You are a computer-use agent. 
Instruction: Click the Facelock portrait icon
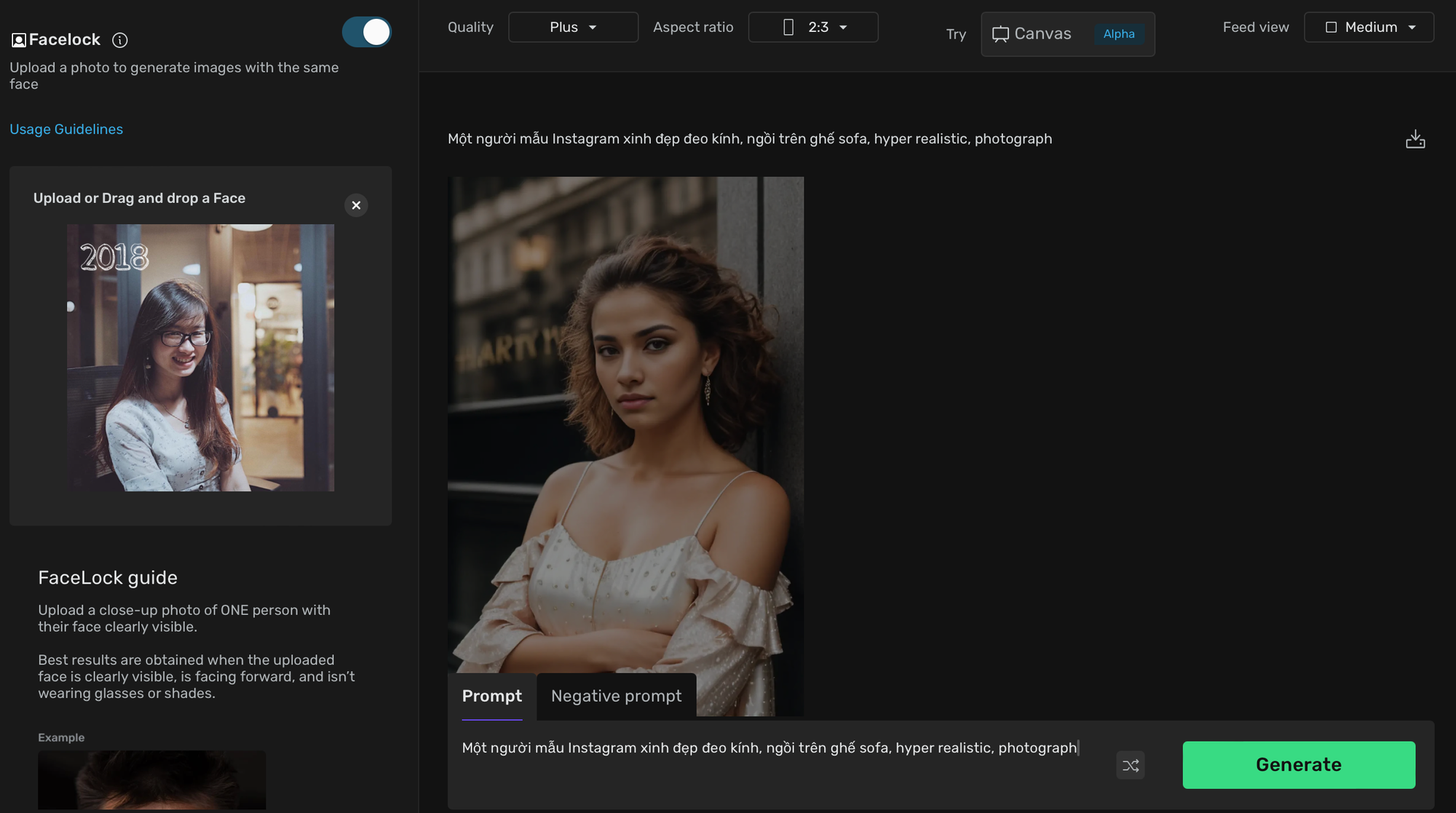pyautogui.click(x=19, y=40)
